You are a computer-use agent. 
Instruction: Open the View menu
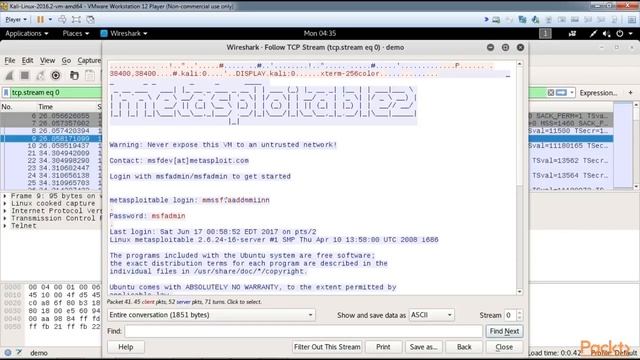tap(47, 60)
